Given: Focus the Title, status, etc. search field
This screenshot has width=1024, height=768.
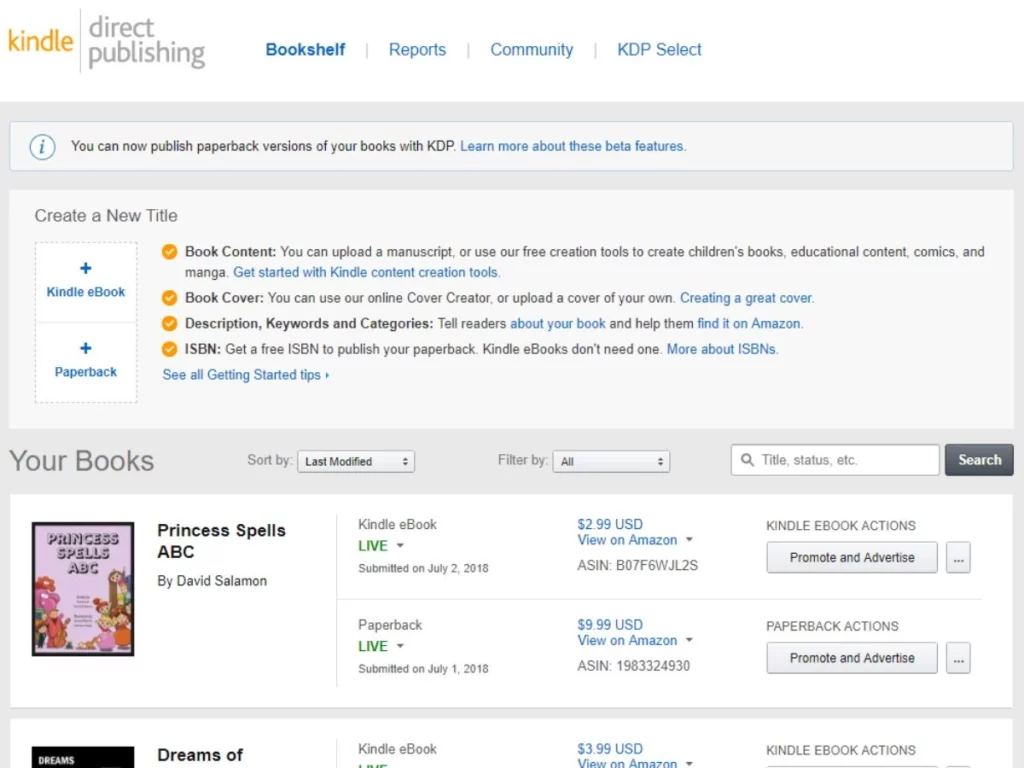Looking at the screenshot, I should pos(835,460).
